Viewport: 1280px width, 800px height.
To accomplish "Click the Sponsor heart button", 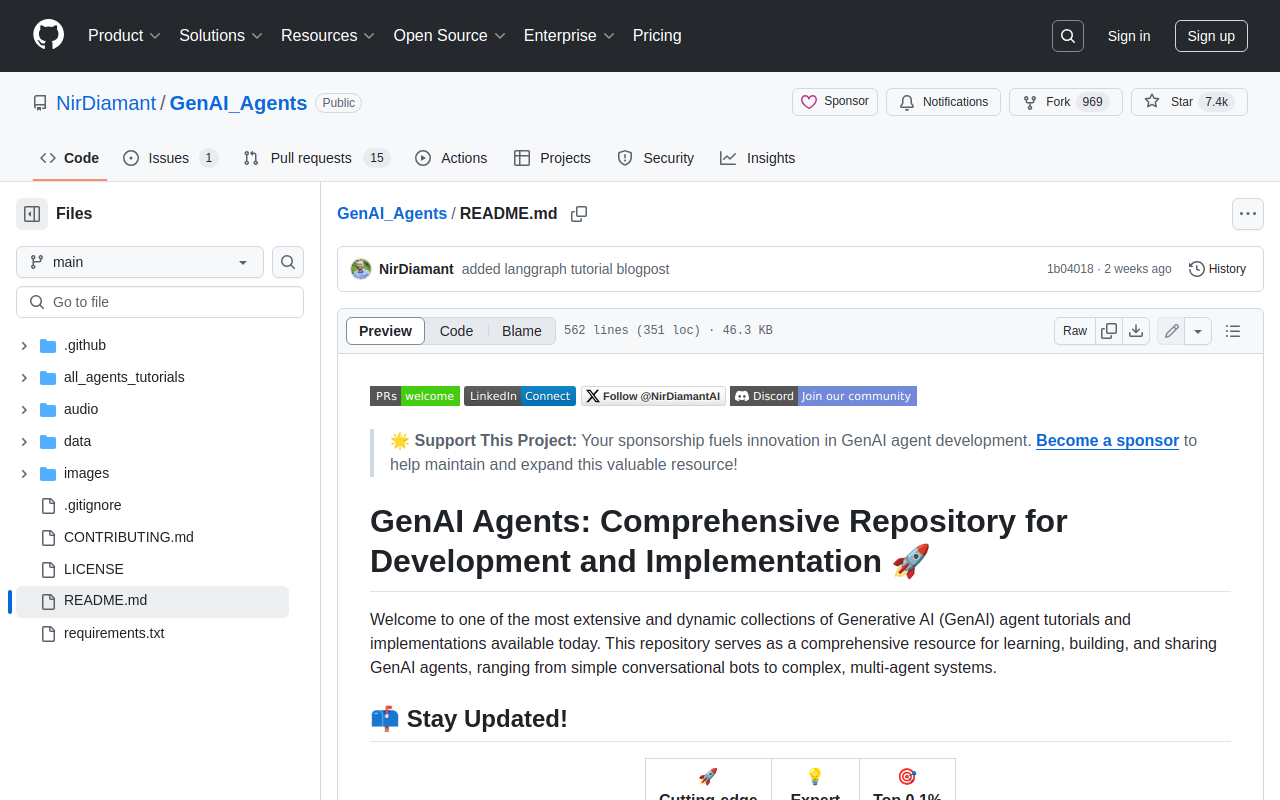I will point(835,102).
